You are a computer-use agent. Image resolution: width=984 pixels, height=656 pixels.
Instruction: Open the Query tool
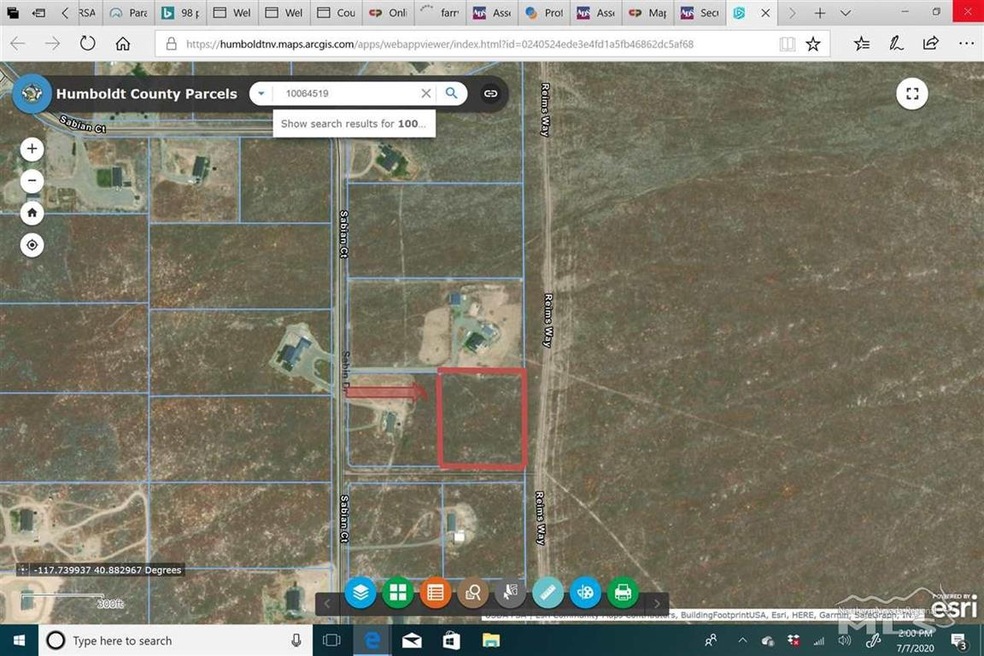472,592
